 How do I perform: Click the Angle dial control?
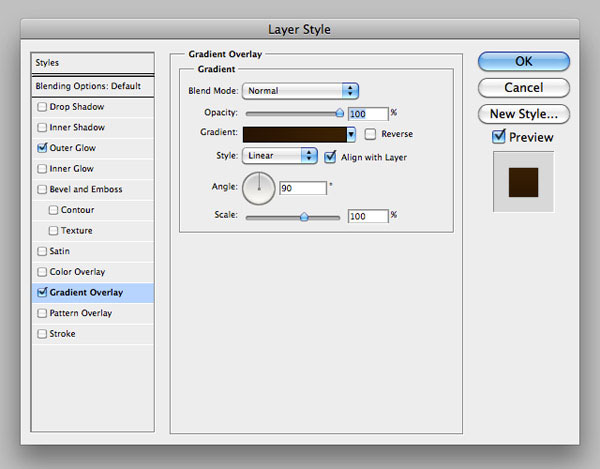pyautogui.click(x=259, y=186)
